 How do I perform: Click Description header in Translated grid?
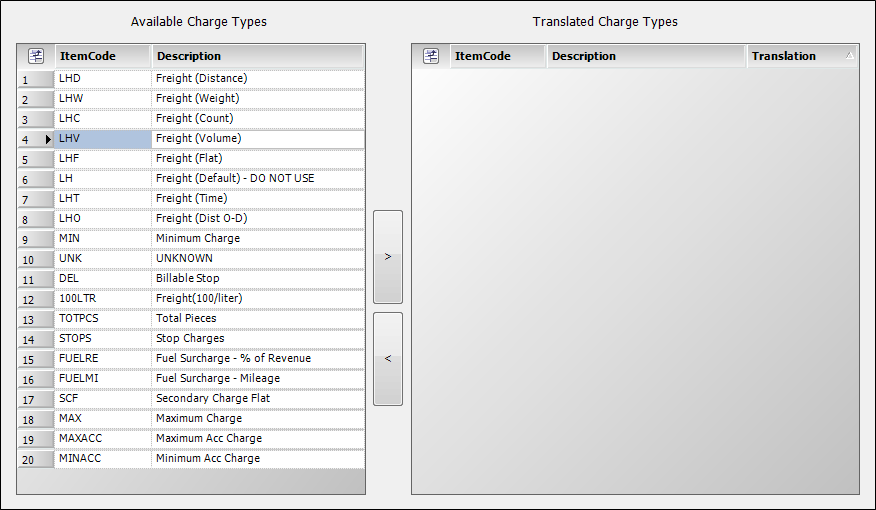pos(645,56)
